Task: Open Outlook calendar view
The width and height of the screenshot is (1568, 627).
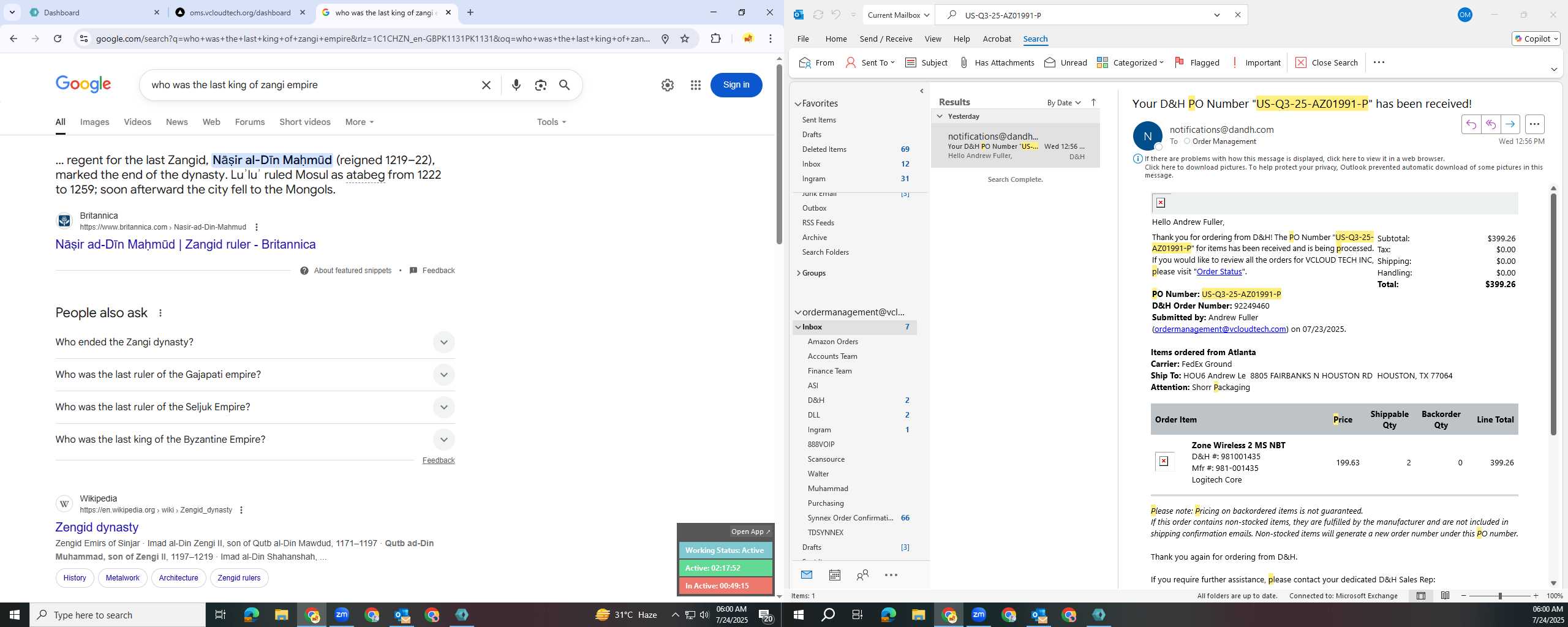Action: pyautogui.click(x=834, y=575)
